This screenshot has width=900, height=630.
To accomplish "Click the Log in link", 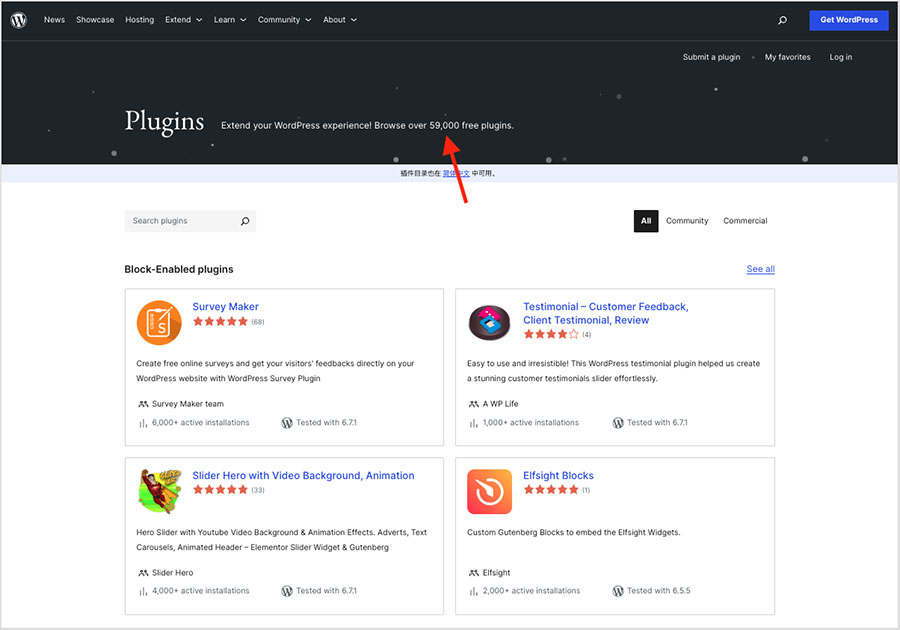I will [x=840, y=57].
